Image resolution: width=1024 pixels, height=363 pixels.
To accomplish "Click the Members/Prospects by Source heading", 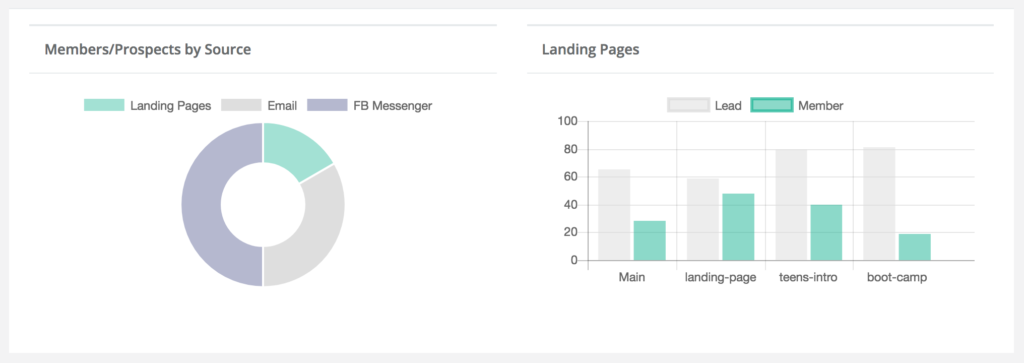I will click(x=148, y=49).
